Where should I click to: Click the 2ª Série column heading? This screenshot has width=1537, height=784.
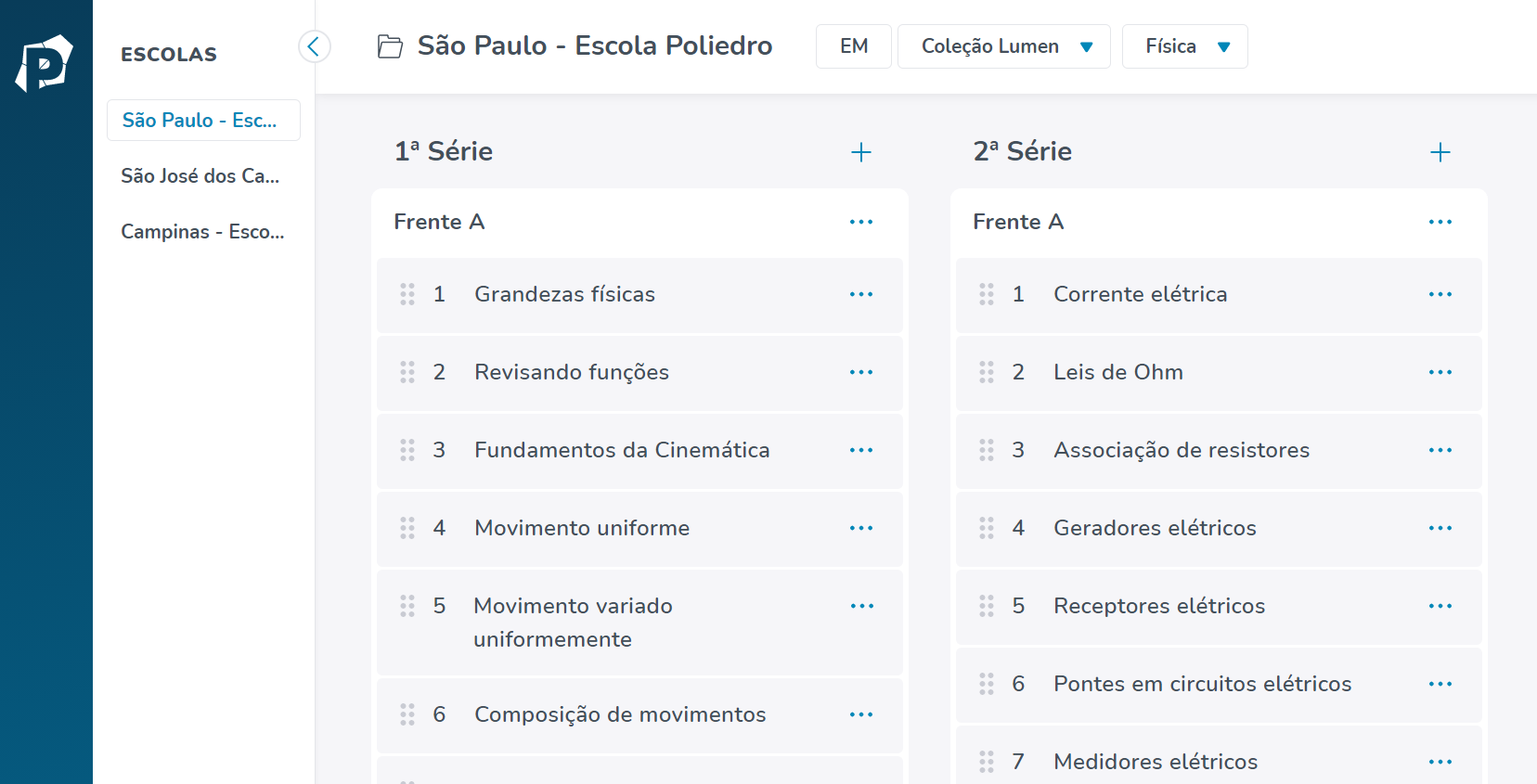(1023, 151)
